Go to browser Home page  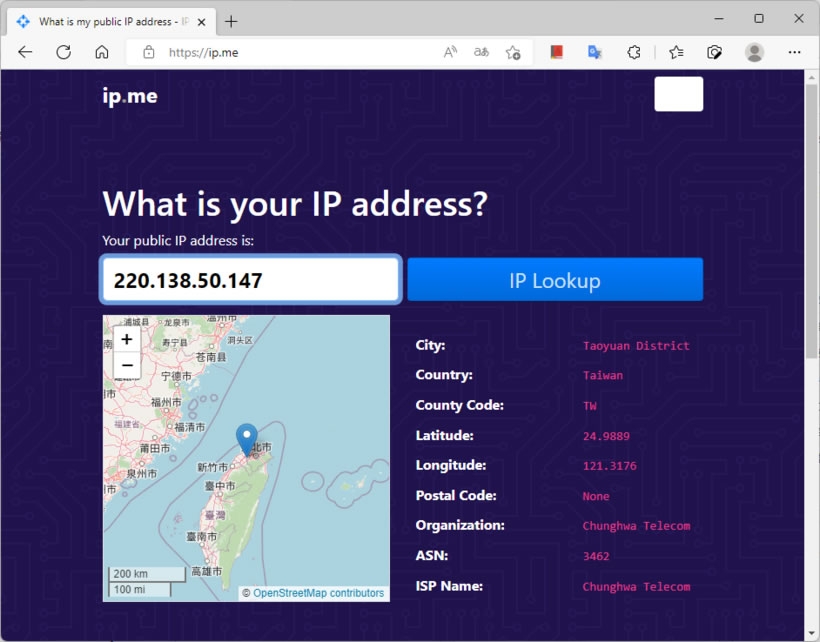coord(101,53)
